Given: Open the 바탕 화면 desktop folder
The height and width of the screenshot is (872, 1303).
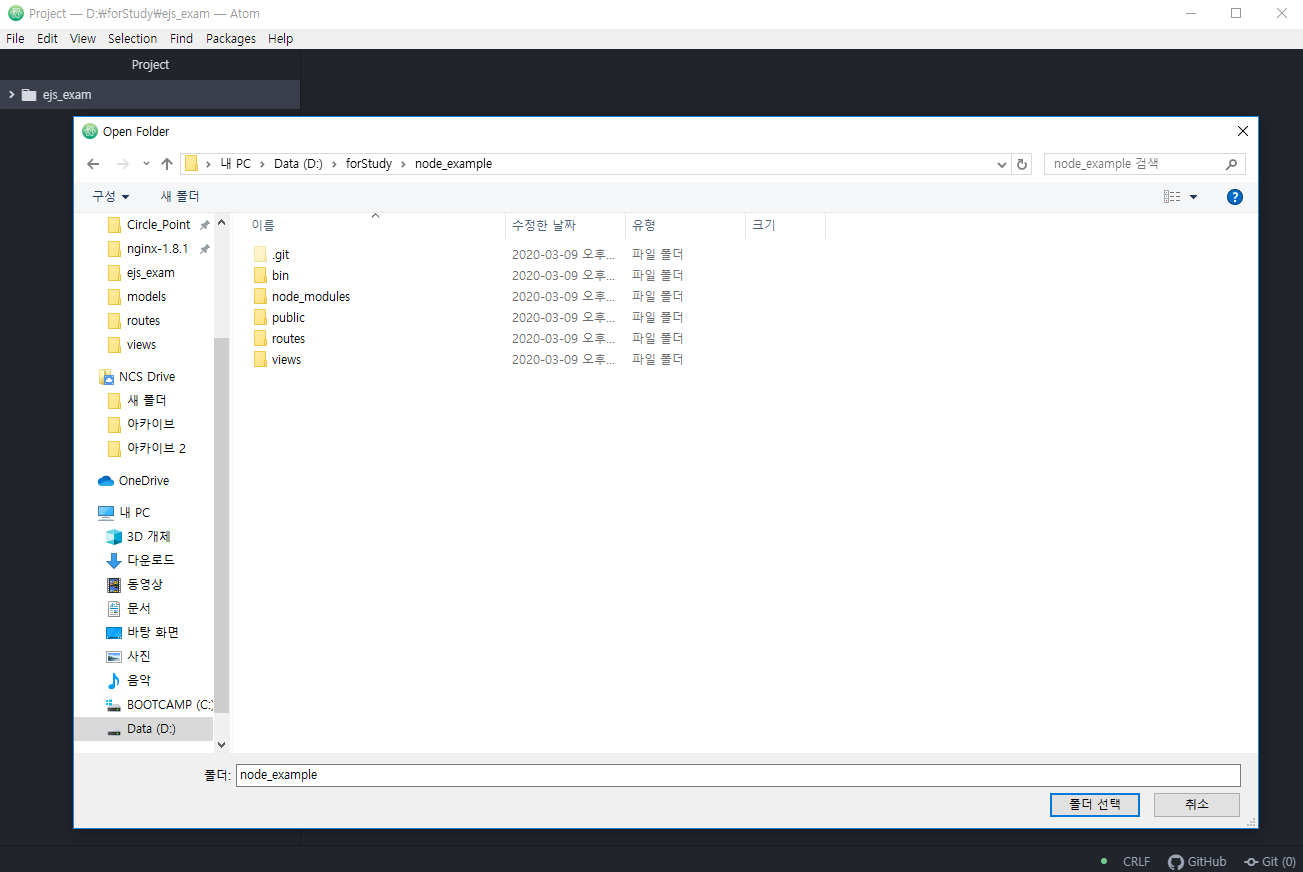Looking at the screenshot, I should coord(143,633).
